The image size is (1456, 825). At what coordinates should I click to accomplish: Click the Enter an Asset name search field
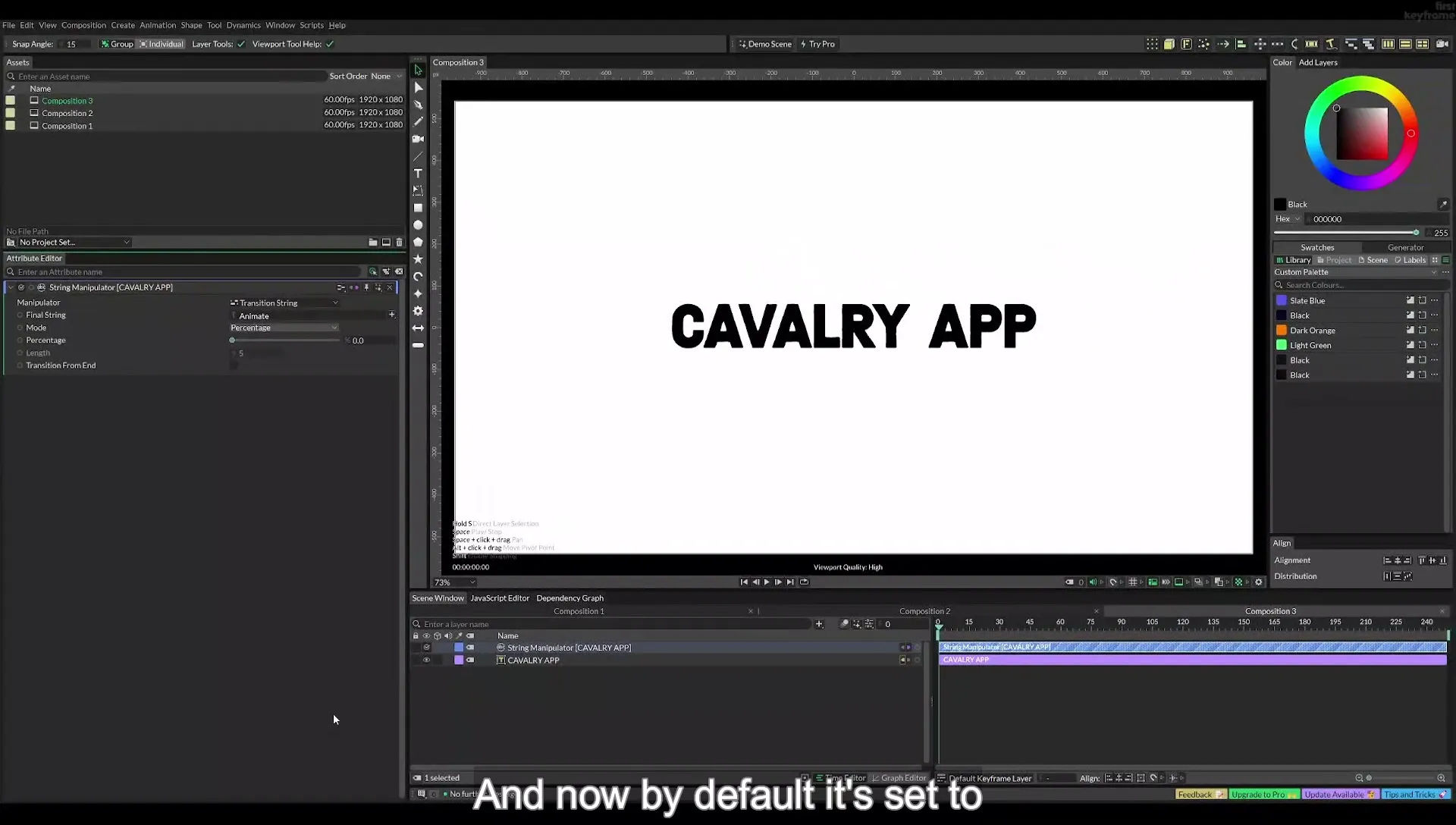[x=167, y=77]
